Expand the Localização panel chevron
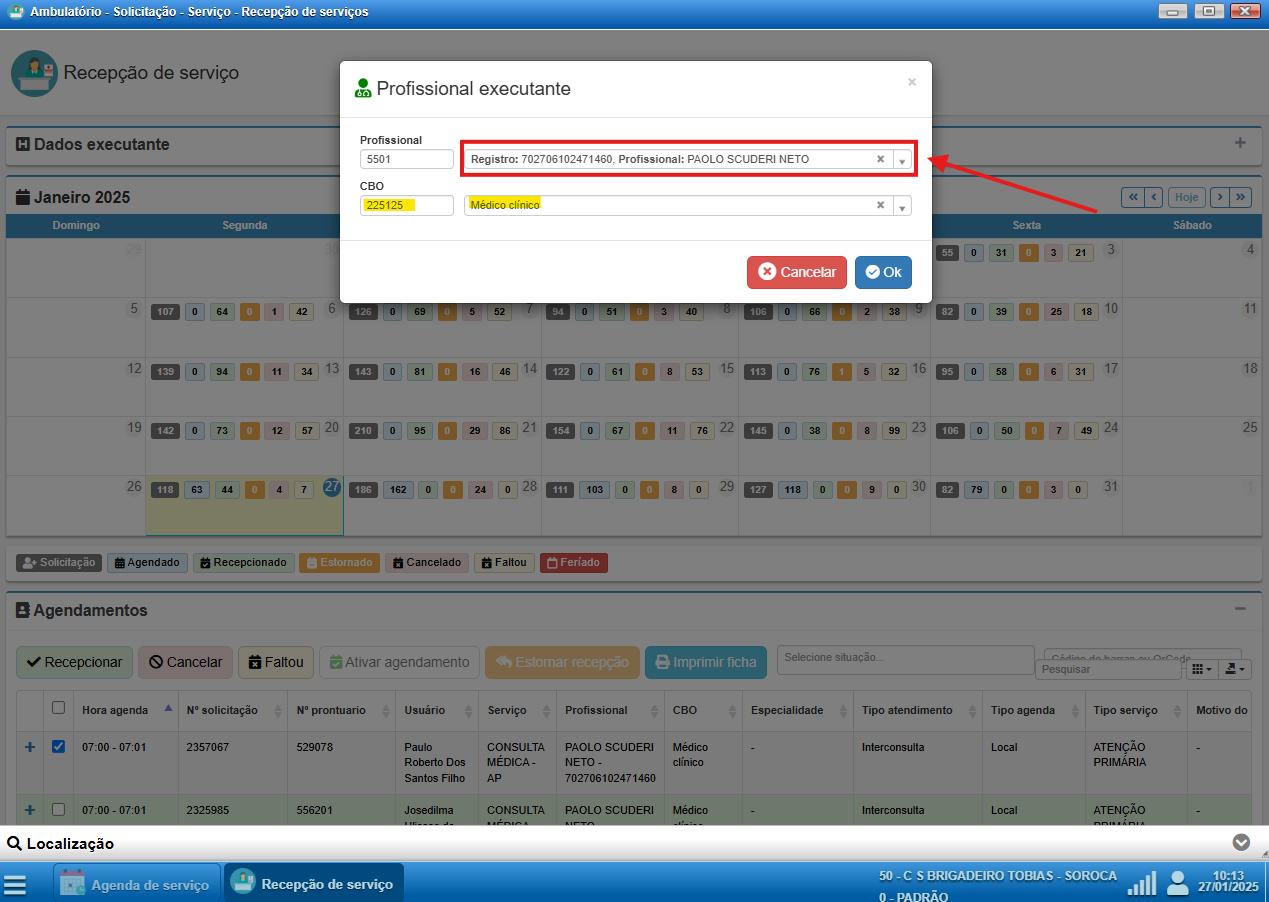Viewport: 1269px width, 902px height. 1241,843
